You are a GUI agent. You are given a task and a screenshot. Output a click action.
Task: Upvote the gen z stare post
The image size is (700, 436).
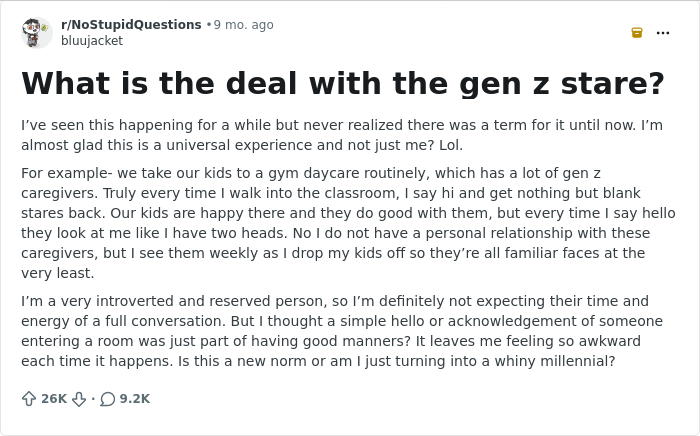[x=29, y=398]
